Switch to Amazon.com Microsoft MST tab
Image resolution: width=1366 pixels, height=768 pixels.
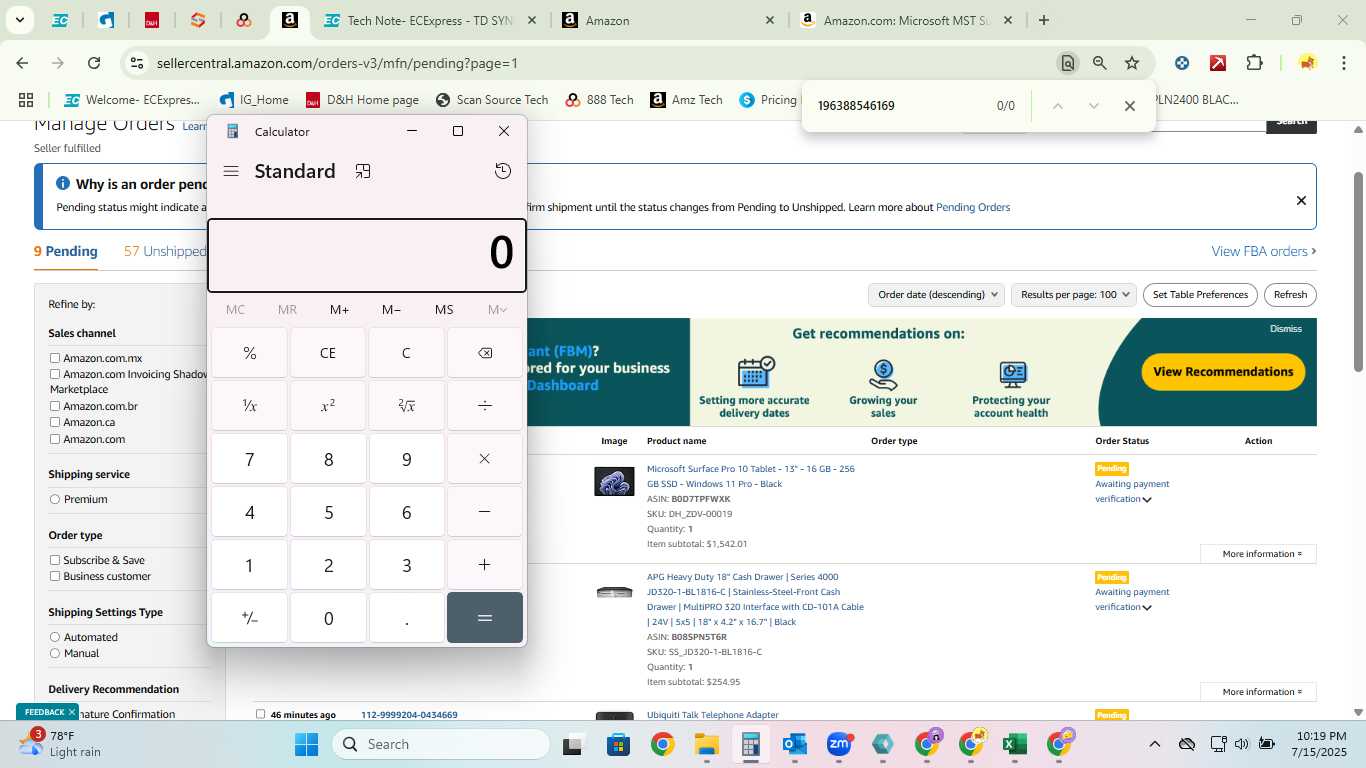tap(906, 20)
